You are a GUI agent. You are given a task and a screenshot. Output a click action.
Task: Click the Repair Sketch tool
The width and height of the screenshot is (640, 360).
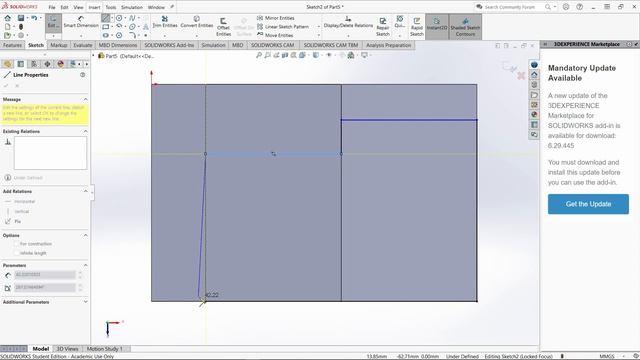pyautogui.click(x=382, y=27)
